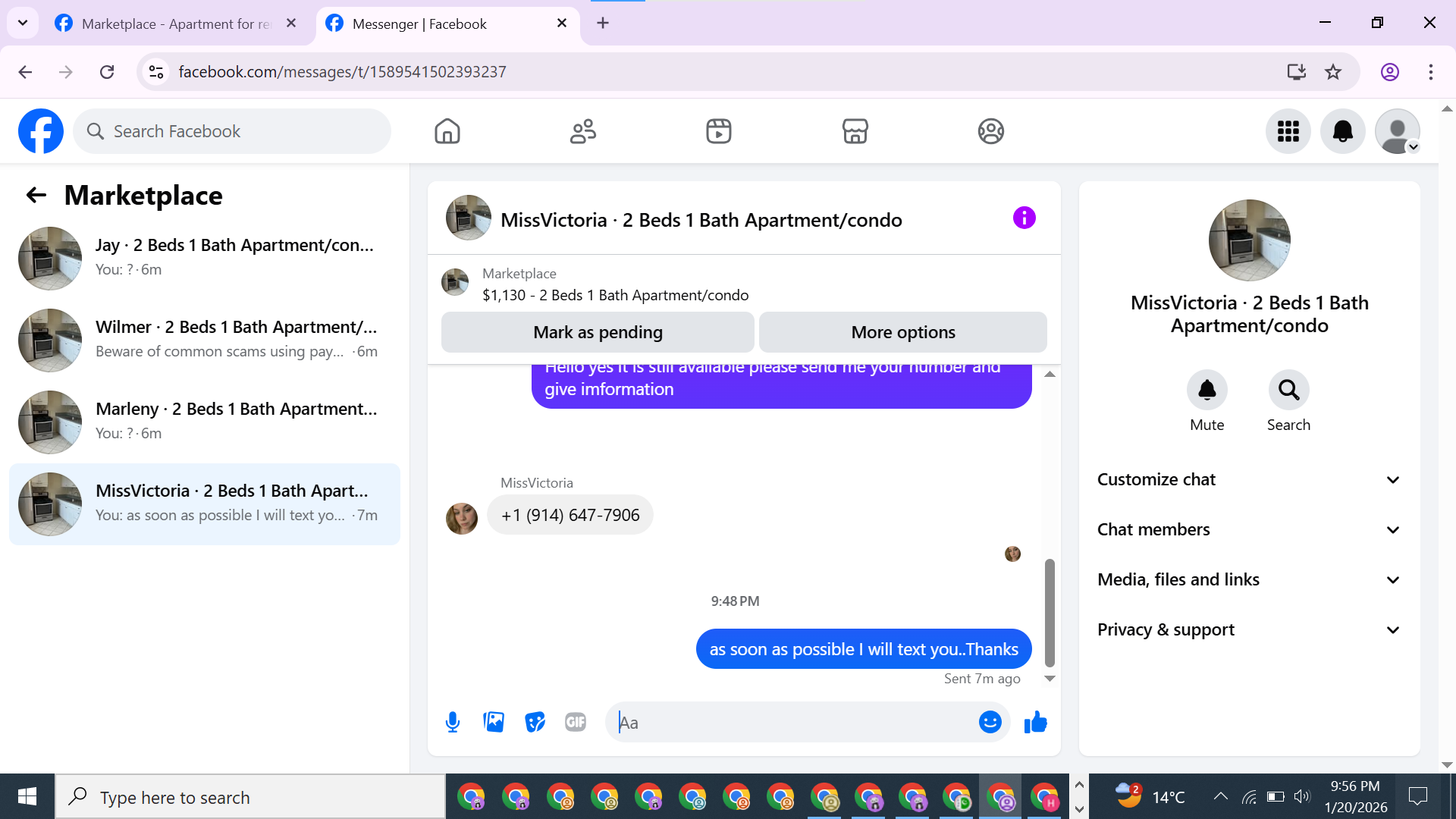
Task: Click the More options button
Action: coord(903,332)
